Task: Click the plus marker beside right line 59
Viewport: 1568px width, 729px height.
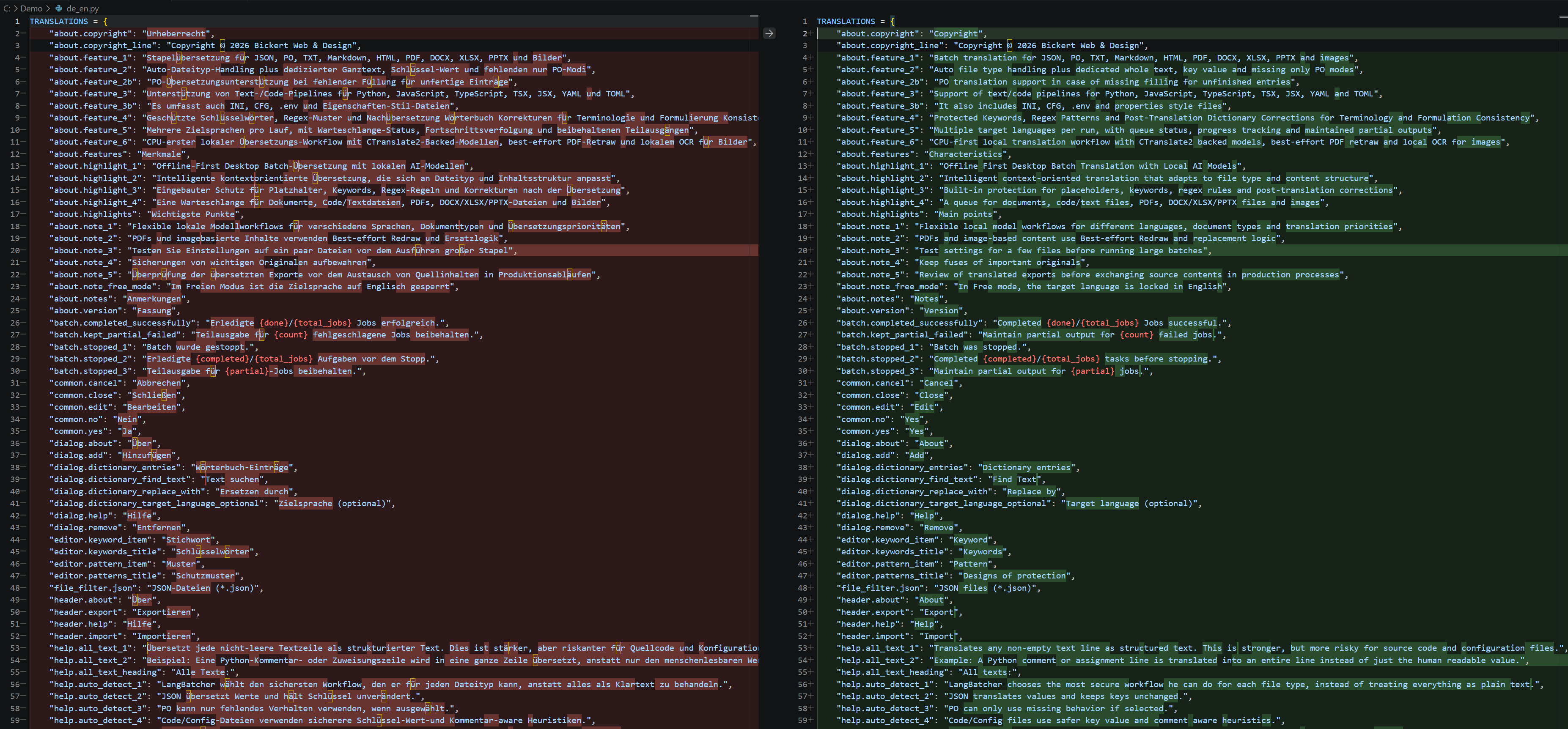Action: point(811,721)
